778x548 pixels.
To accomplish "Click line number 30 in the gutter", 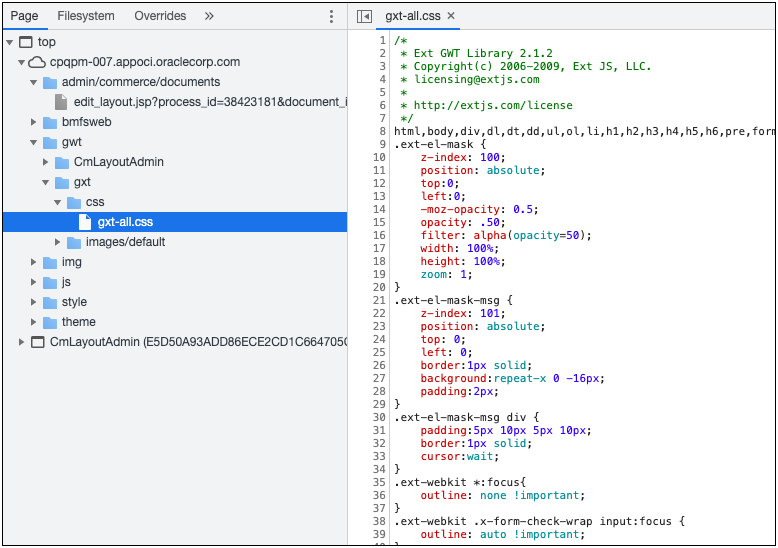I will pos(380,417).
